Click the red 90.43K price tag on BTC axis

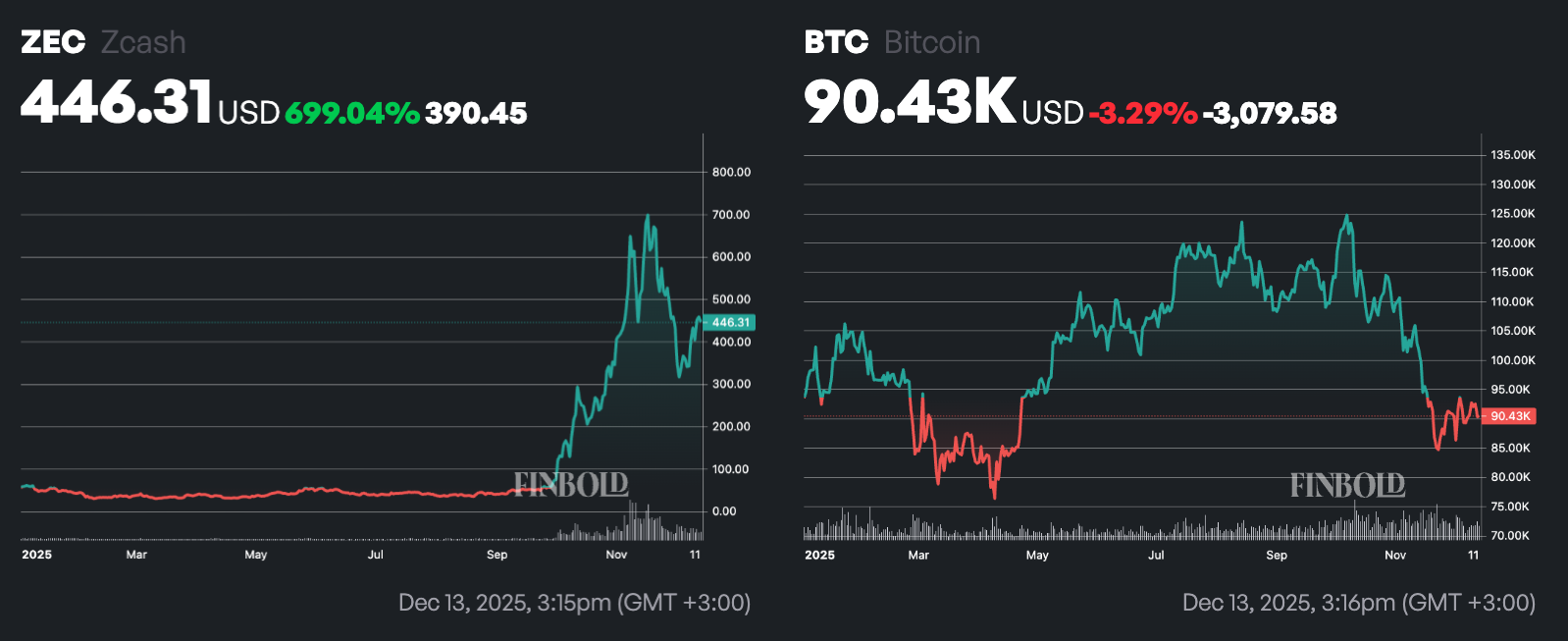pyautogui.click(x=1510, y=416)
